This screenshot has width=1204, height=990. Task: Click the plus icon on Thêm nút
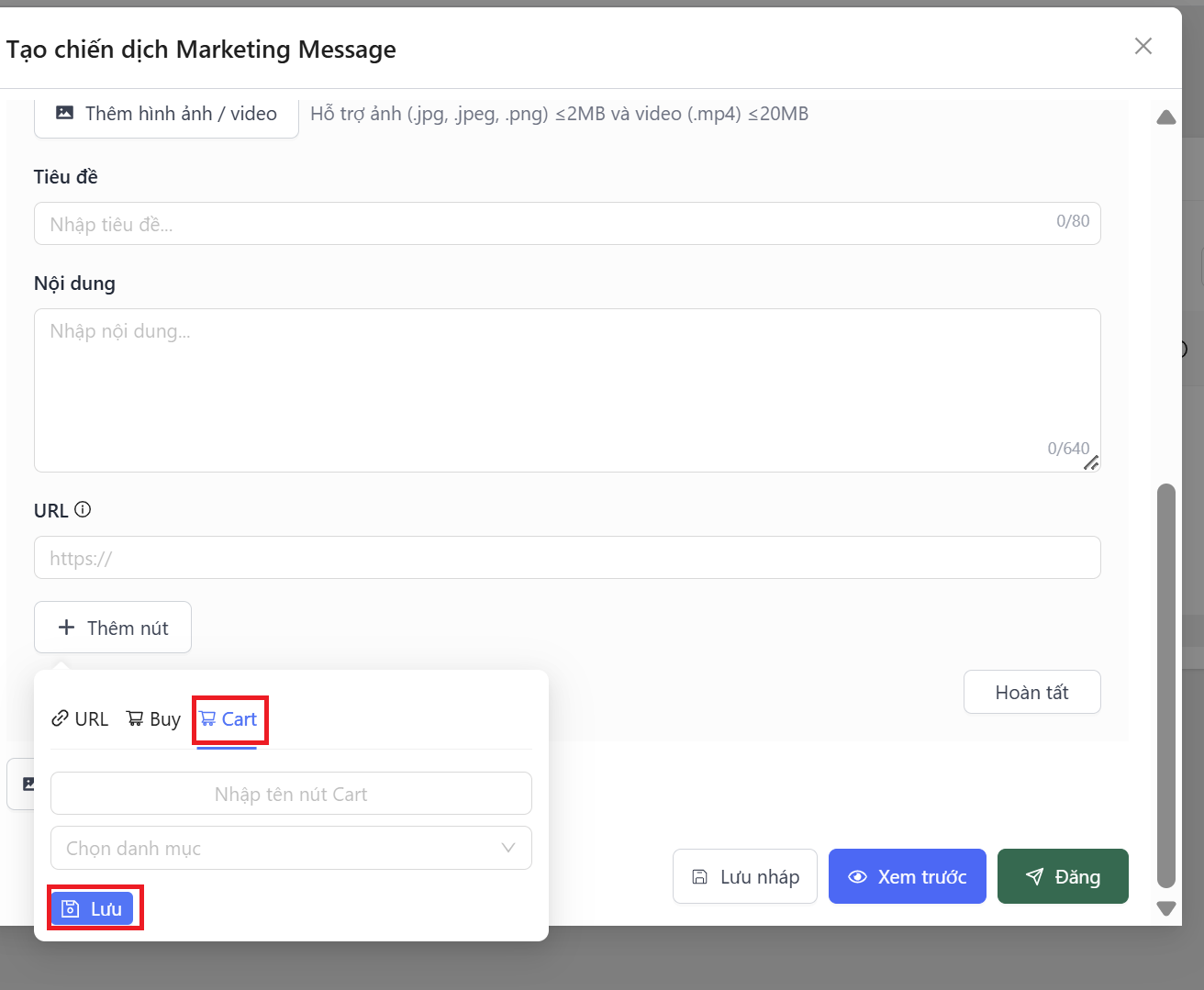click(x=66, y=628)
